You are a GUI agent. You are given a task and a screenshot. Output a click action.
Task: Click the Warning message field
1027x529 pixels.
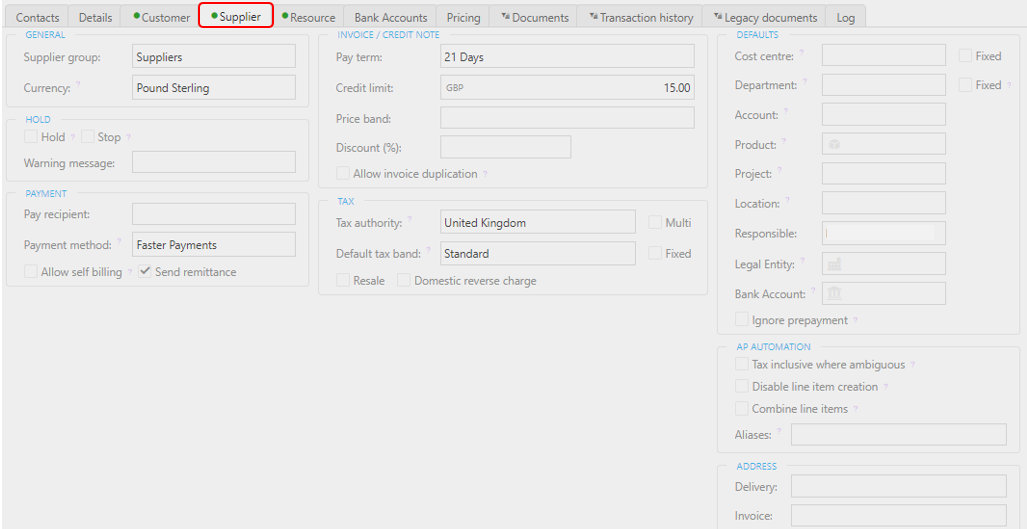point(214,162)
